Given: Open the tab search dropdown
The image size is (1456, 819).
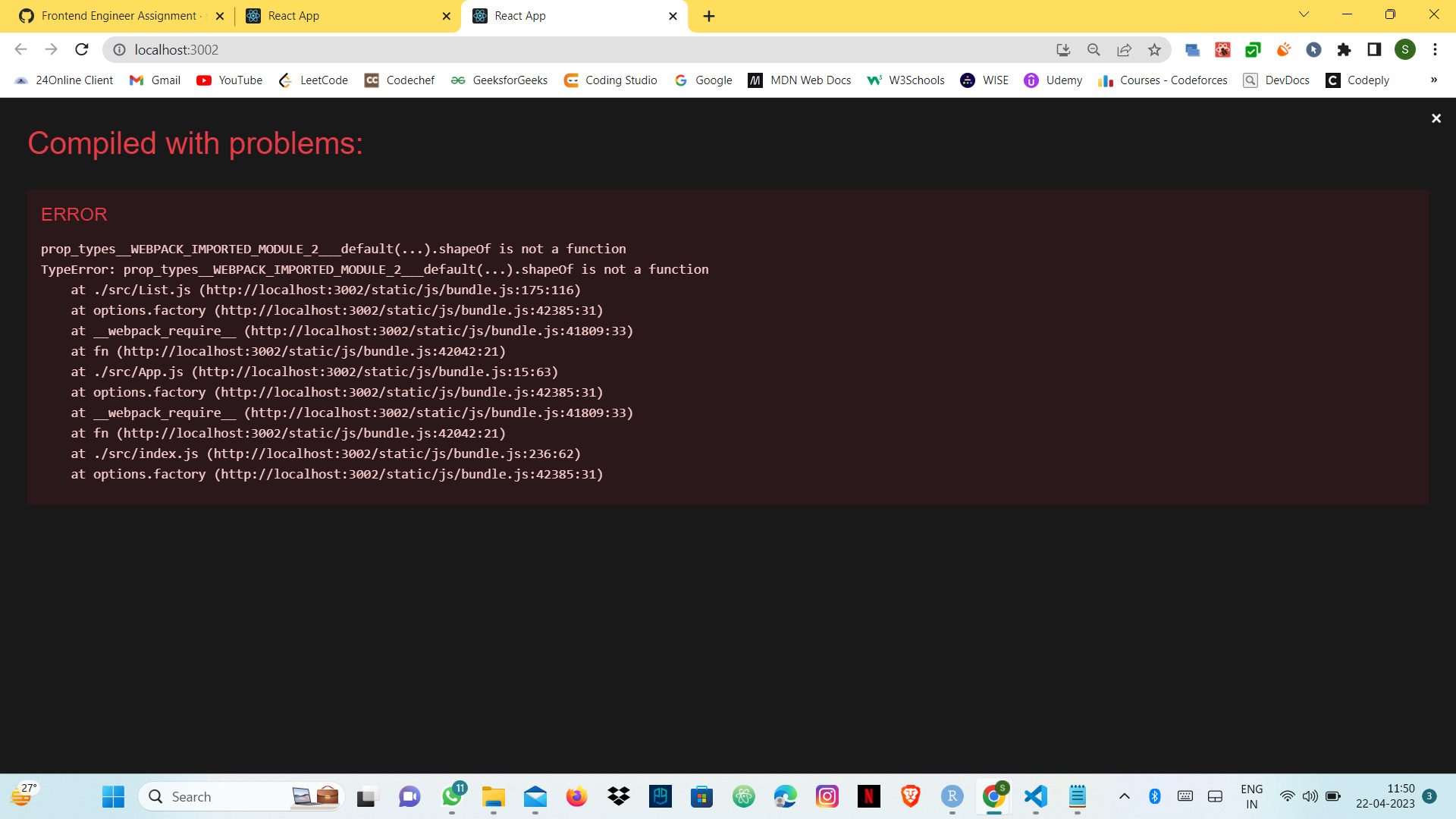Looking at the screenshot, I should point(1303,14).
